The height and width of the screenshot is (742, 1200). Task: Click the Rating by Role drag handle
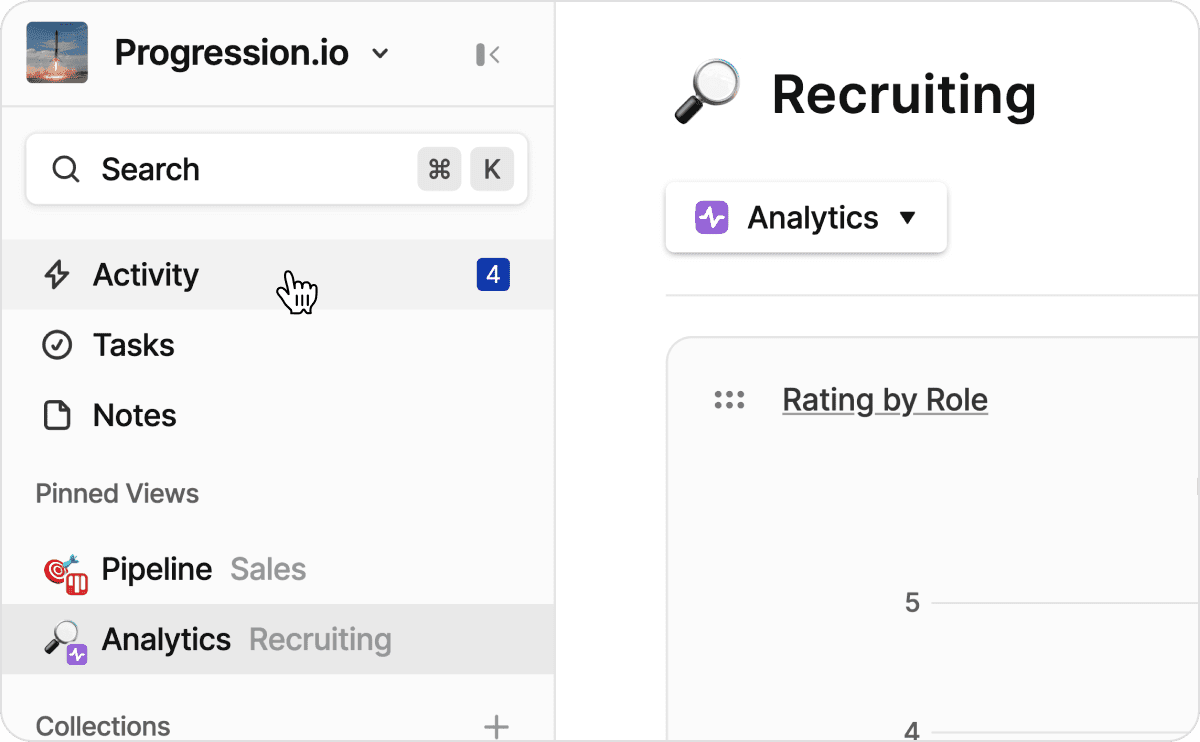[729, 400]
